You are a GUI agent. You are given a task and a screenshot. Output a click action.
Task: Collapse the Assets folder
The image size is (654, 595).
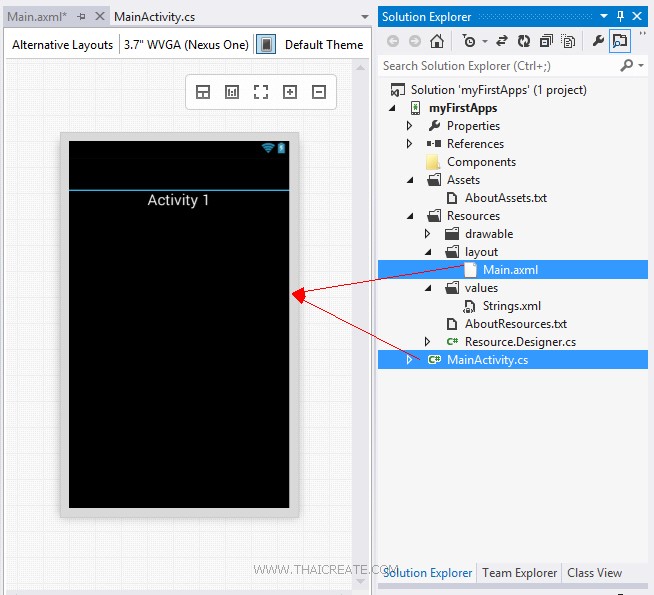point(410,180)
